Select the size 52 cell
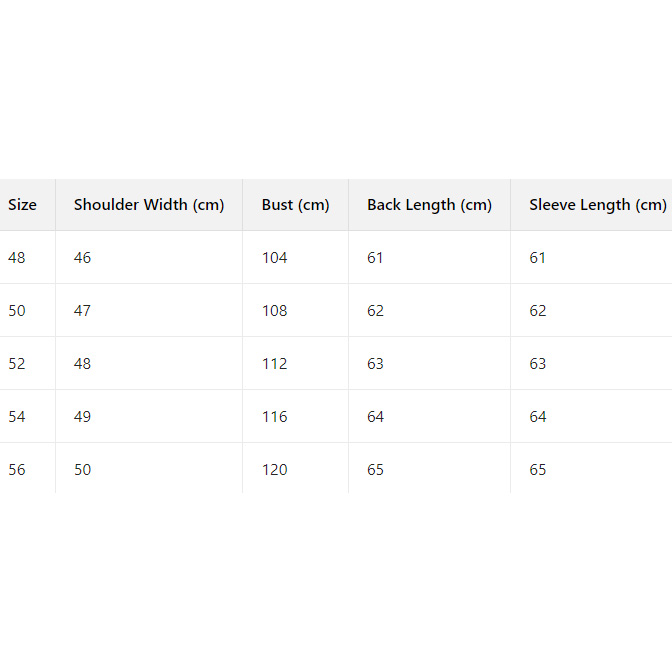This screenshot has width=672, height=672. (17, 364)
